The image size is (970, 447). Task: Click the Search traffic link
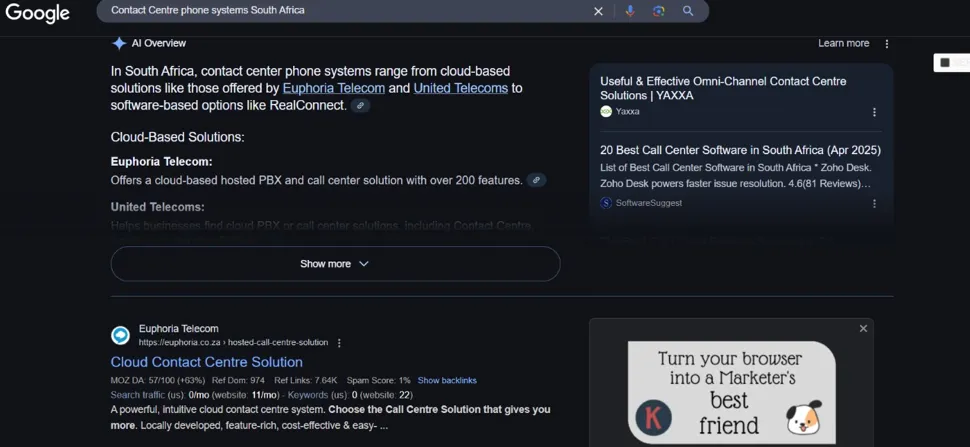138,394
